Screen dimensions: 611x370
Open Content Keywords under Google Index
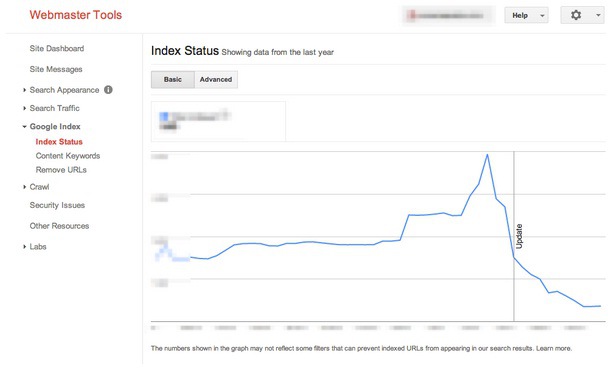pos(68,156)
